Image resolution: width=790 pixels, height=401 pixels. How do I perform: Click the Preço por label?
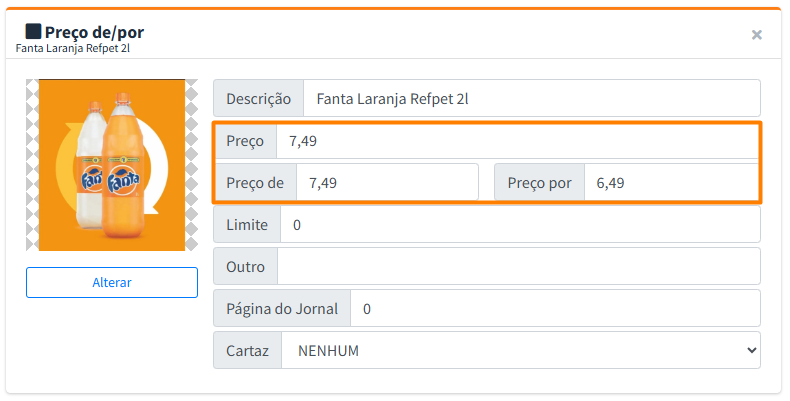click(539, 183)
